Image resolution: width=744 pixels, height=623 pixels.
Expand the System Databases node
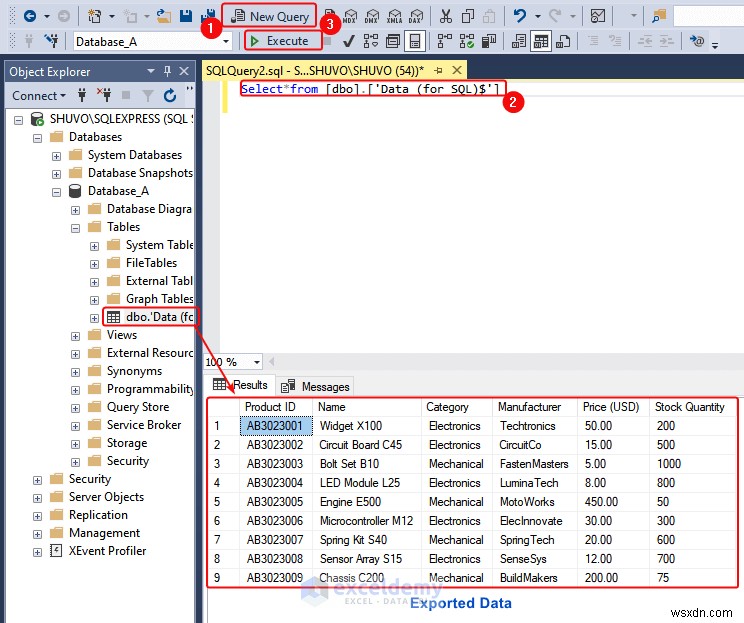56,156
